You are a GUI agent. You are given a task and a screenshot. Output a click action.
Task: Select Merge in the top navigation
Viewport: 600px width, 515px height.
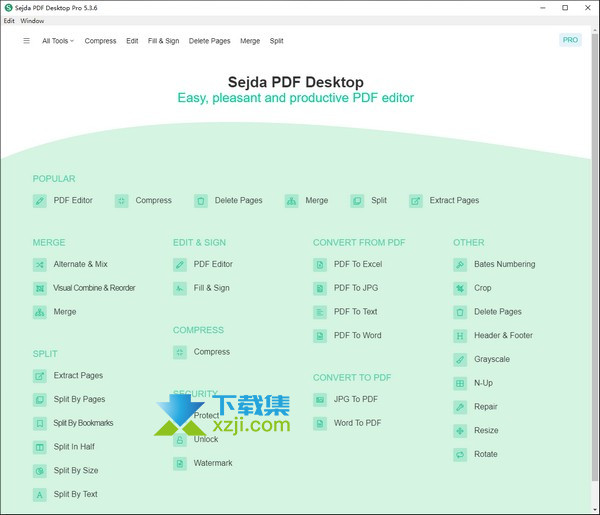point(250,41)
